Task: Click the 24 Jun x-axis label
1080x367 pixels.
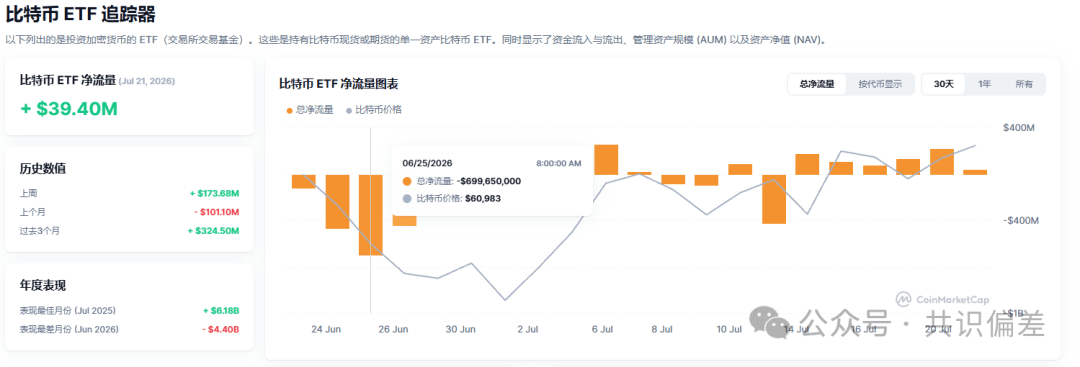Action: point(326,330)
